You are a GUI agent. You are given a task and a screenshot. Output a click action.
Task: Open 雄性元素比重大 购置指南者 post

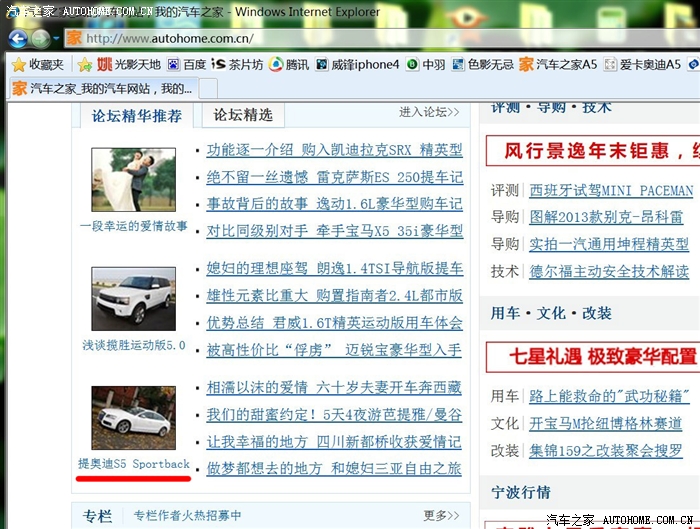coord(334,296)
